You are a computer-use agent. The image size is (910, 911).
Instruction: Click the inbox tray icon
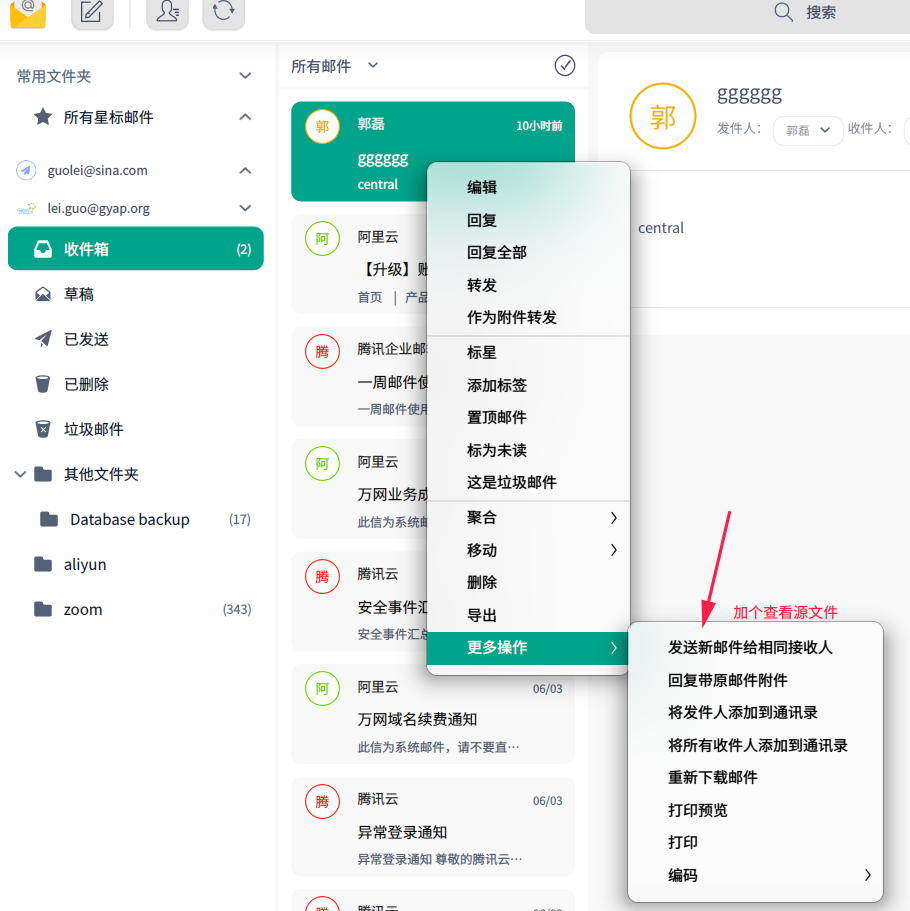42,249
